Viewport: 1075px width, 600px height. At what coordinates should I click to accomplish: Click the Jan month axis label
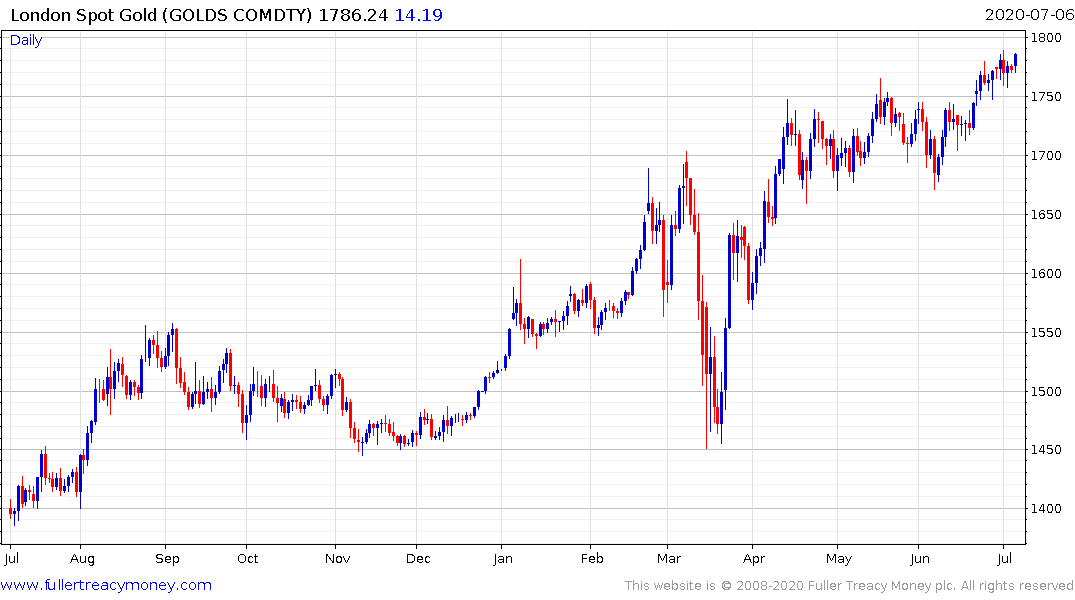tap(503, 559)
